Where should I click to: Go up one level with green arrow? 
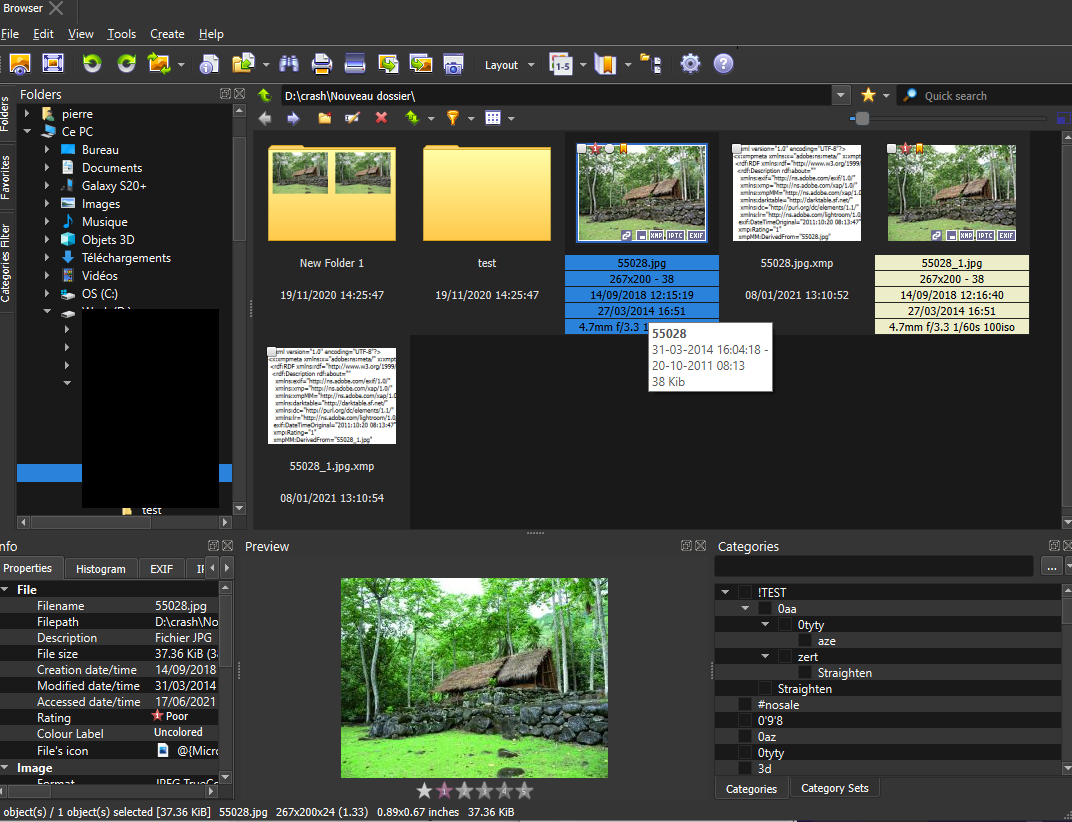pyautogui.click(x=264, y=96)
